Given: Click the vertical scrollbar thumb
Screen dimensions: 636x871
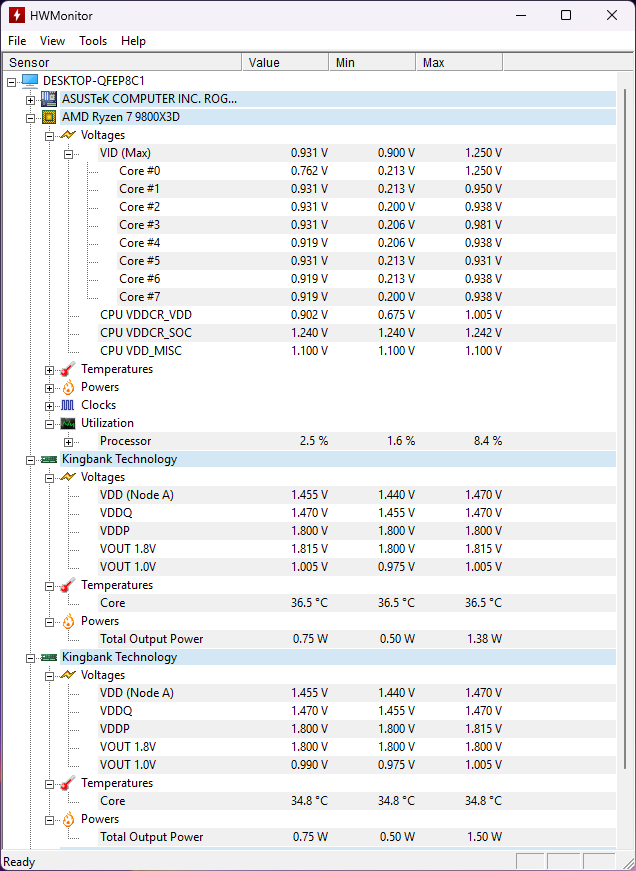Looking at the screenshot, I should pos(627,431).
